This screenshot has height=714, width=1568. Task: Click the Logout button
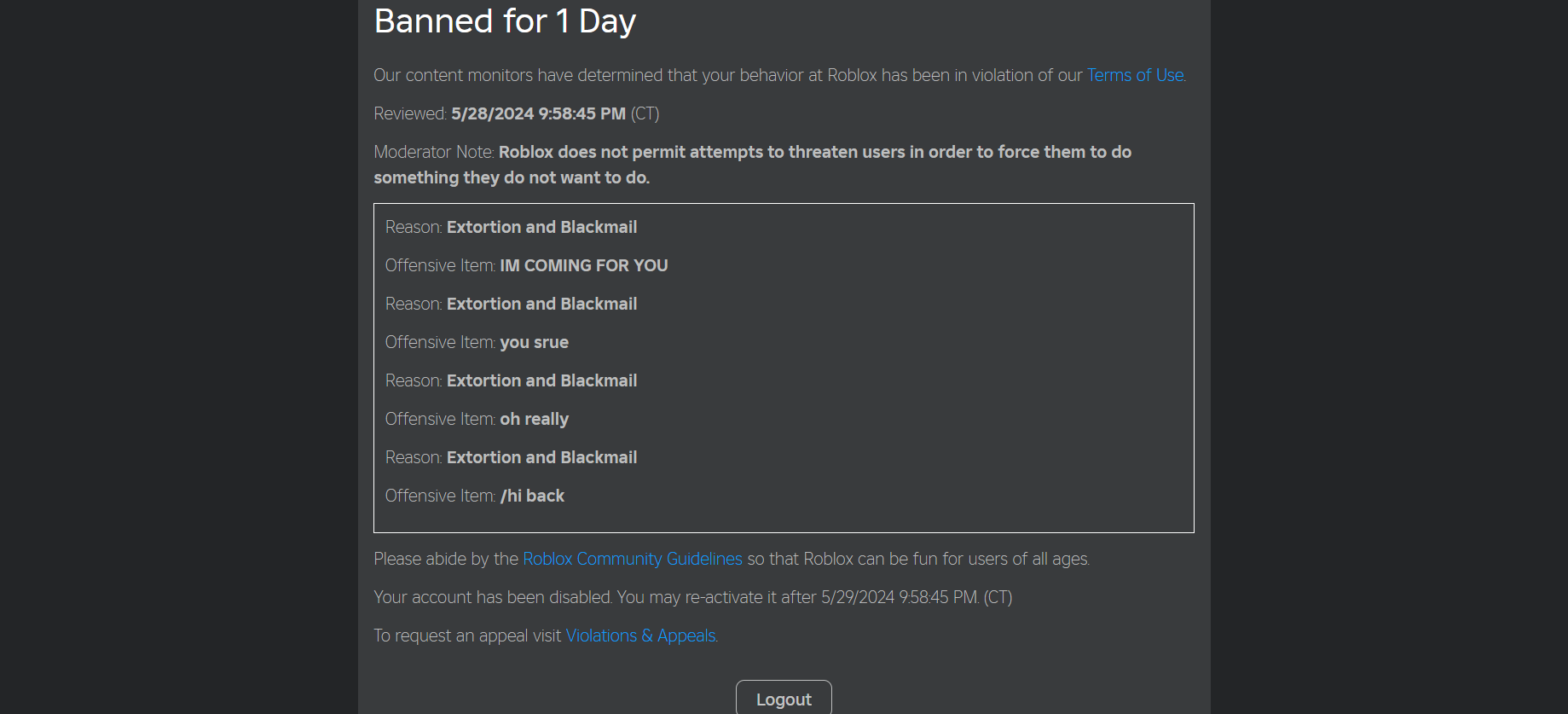click(x=783, y=698)
